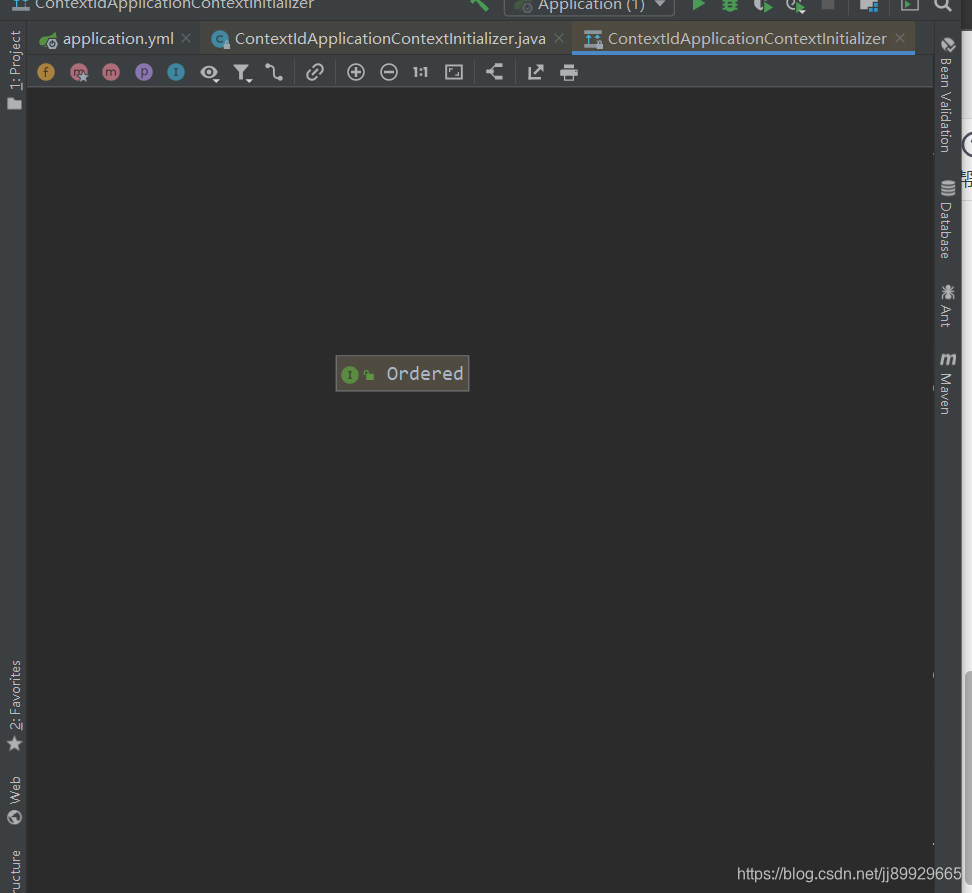Image resolution: width=972 pixels, height=893 pixels.
Task: Reset diagram to actual size 1:1
Action: [420, 73]
